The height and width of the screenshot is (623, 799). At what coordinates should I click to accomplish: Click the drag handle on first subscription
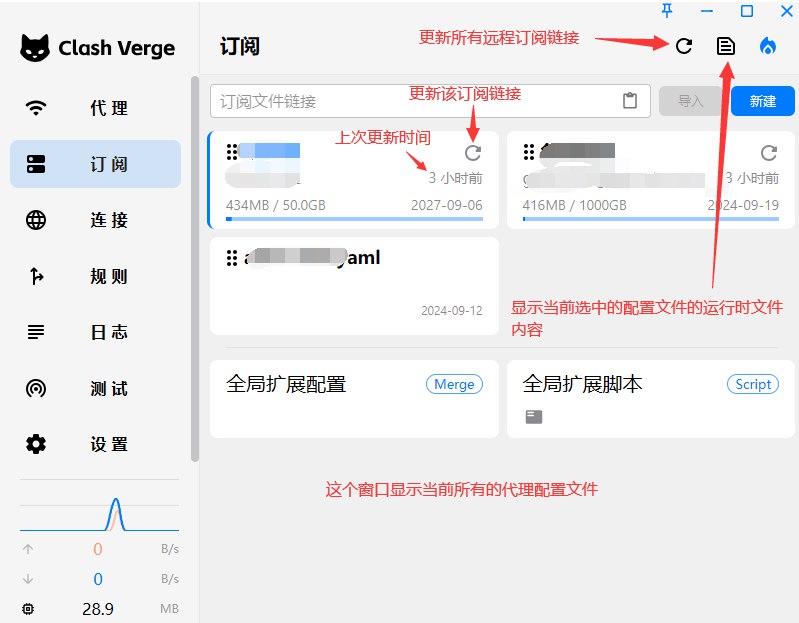pos(232,152)
